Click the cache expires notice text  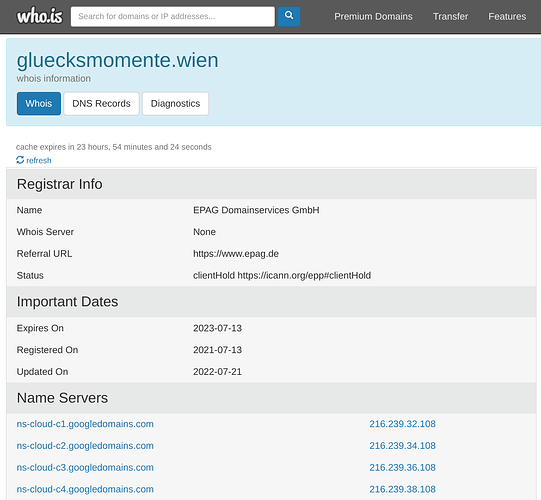click(114, 147)
